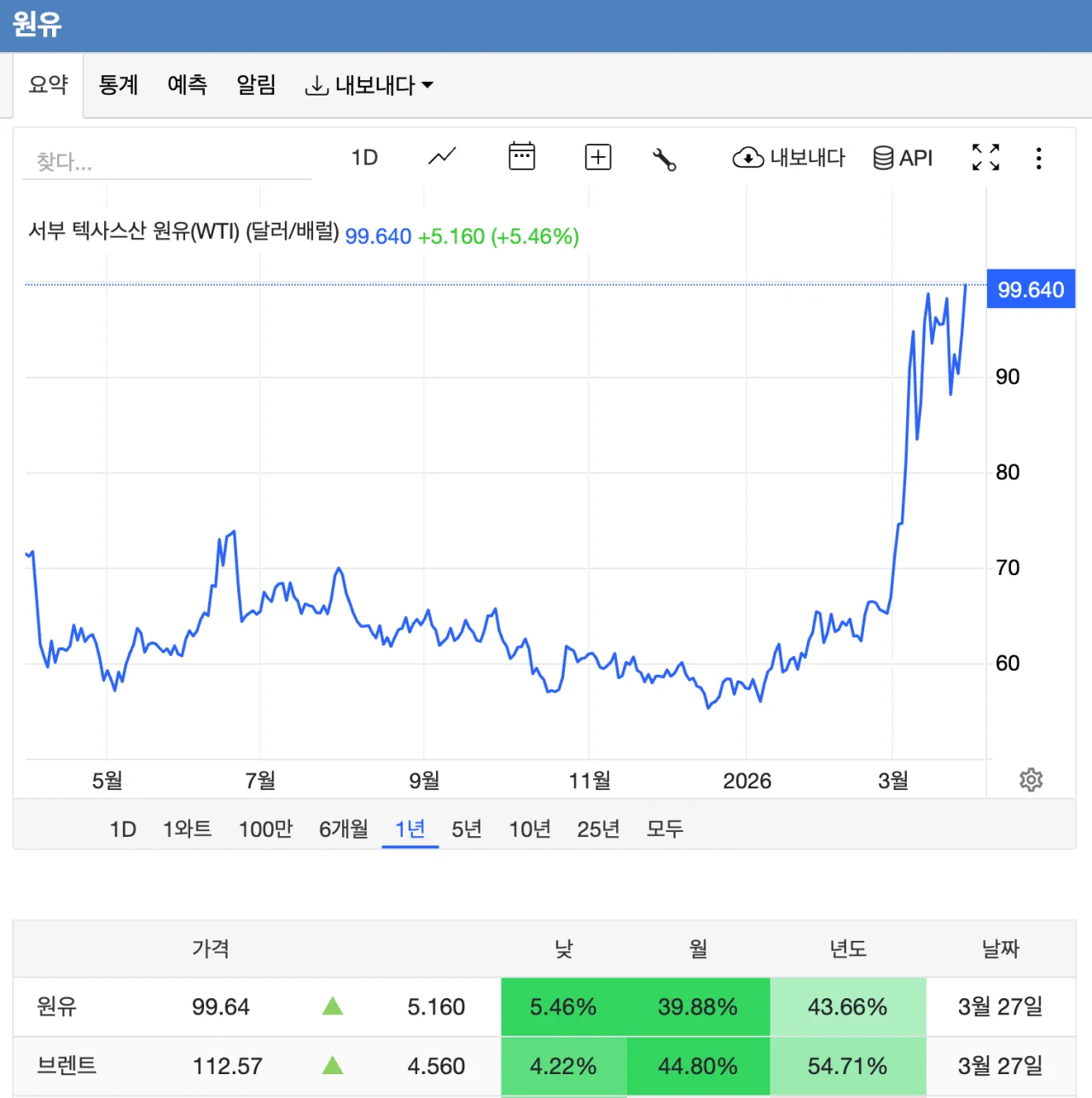The image size is (1092, 1098).
Task: Toggle fullscreen chart view
Action: tap(985, 157)
